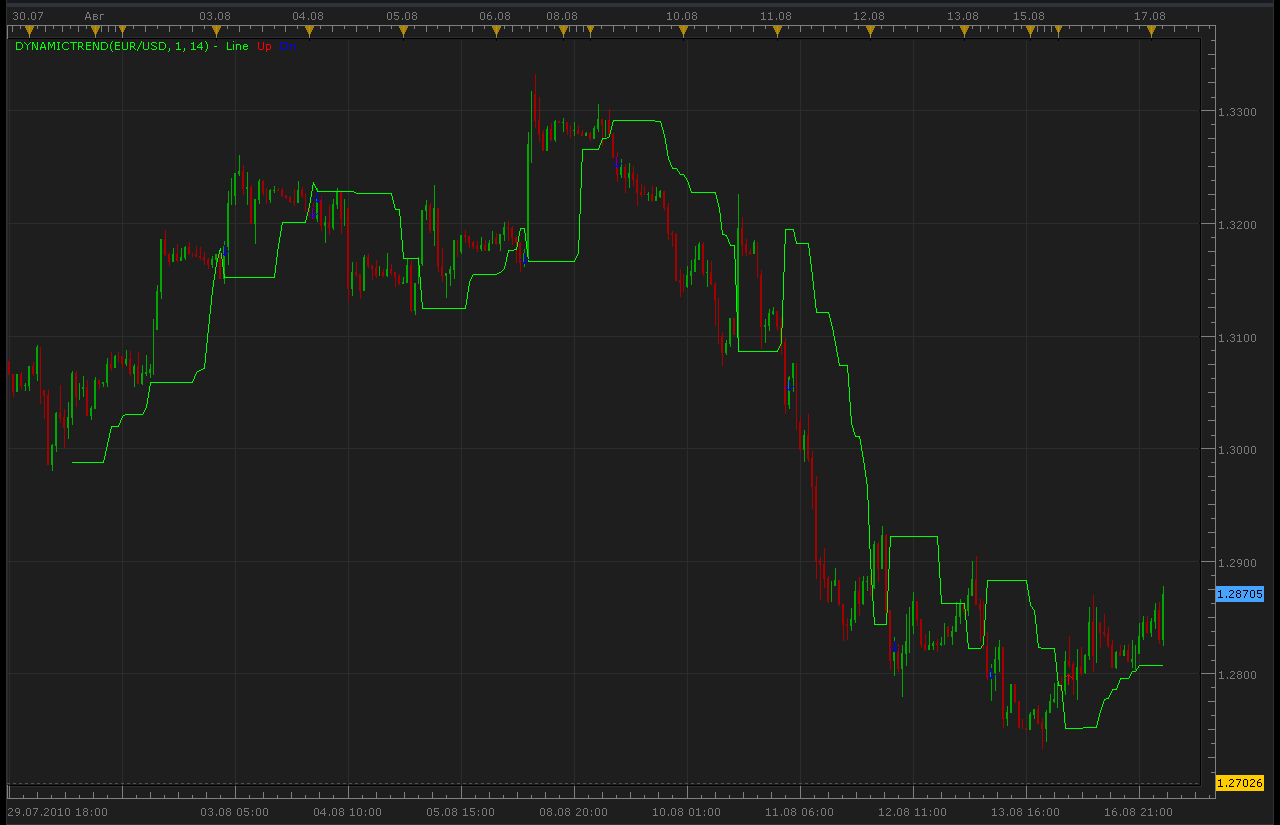Click the blue 1.28705 current price tag
Viewport: 1280px width, 825px height.
coord(1240,594)
